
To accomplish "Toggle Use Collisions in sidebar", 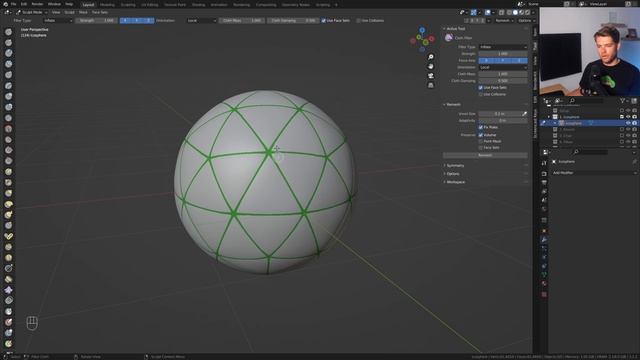I will point(480,94).
